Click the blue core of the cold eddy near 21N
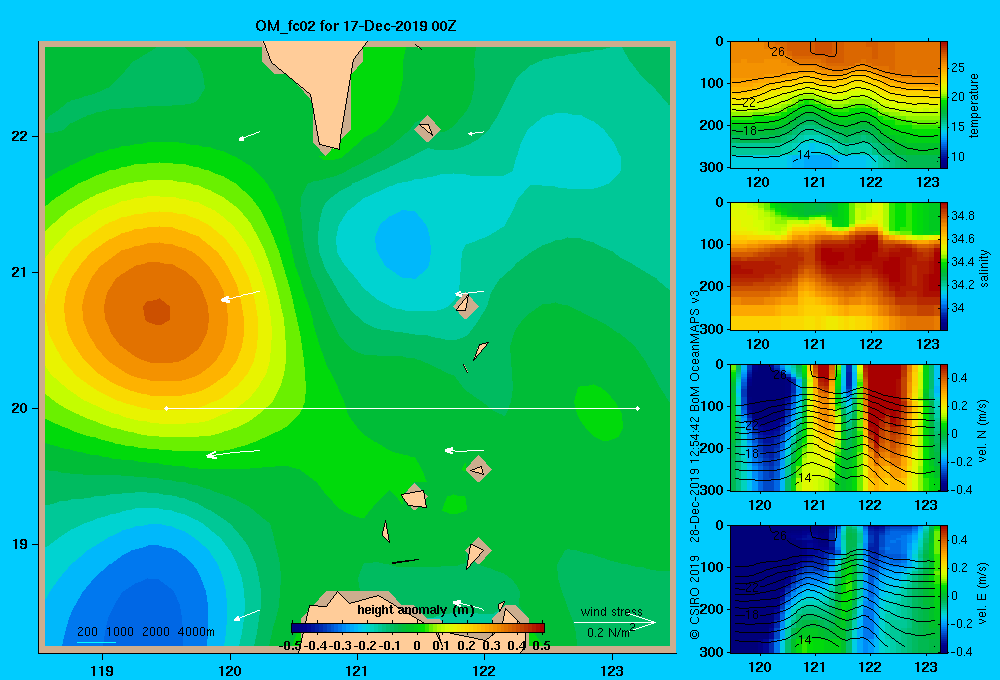This screenshot has height=680, width=1000. (x=402, y=244)
